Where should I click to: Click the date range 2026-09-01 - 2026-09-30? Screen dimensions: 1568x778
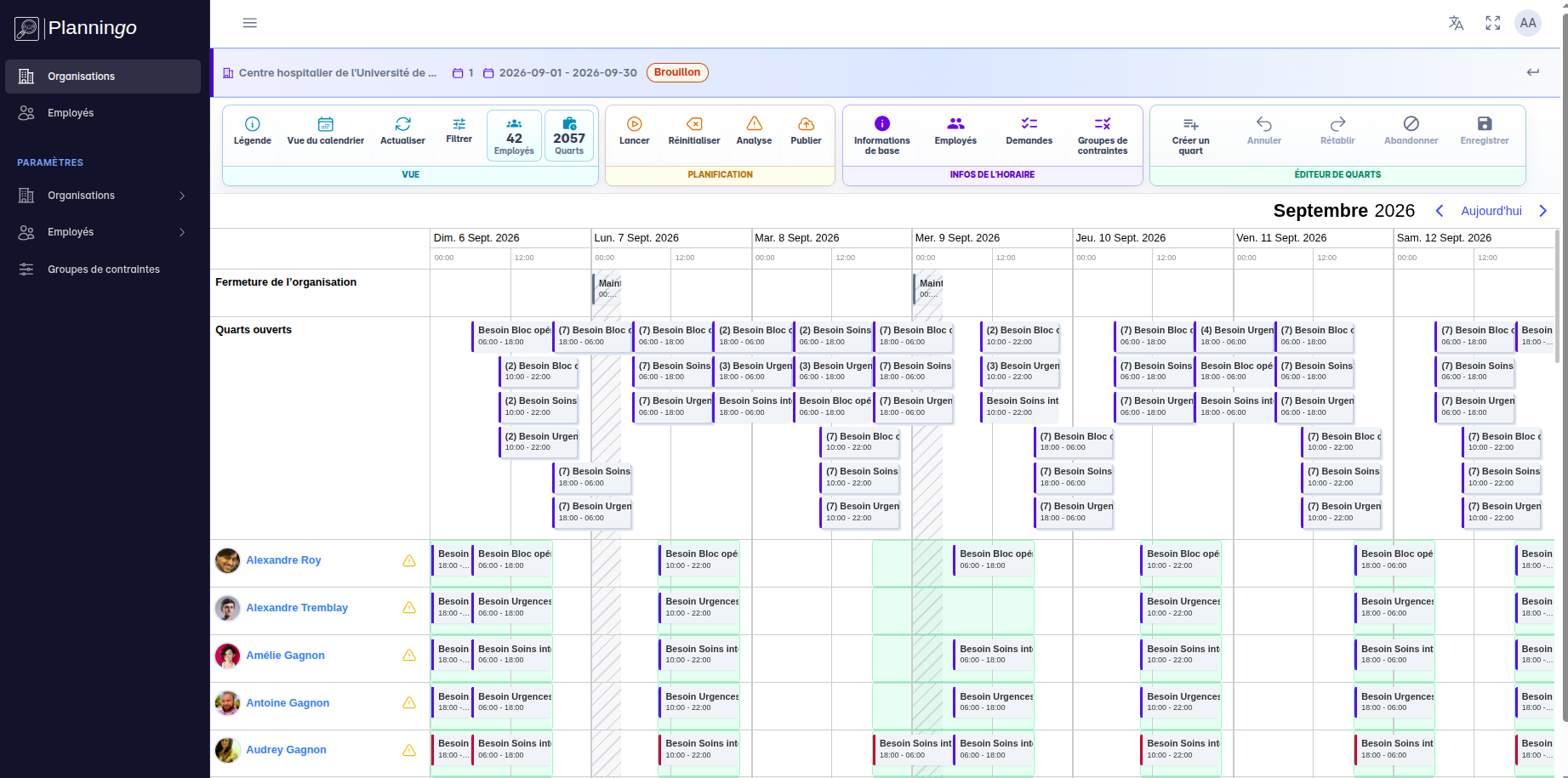pyautogui.click(x=567, y=73)
